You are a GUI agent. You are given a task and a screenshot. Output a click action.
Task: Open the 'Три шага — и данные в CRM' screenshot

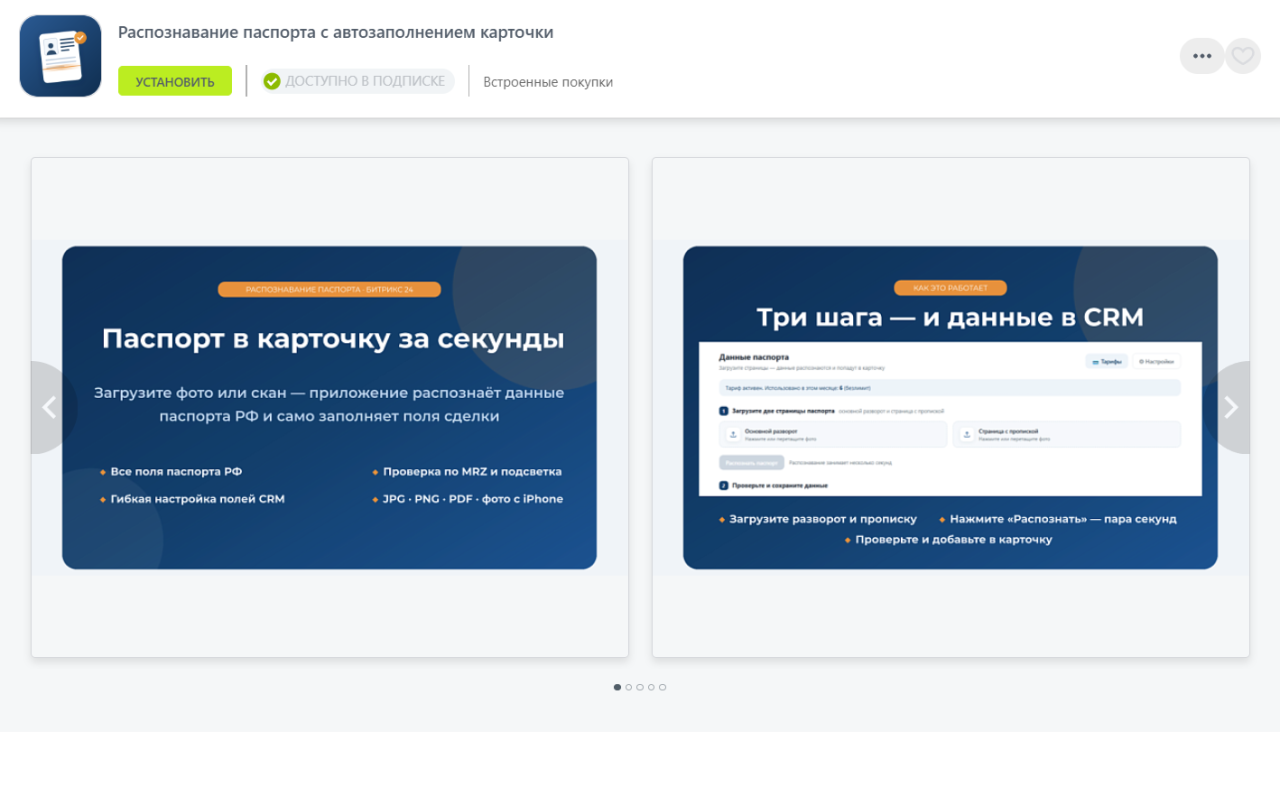[951, 407]
